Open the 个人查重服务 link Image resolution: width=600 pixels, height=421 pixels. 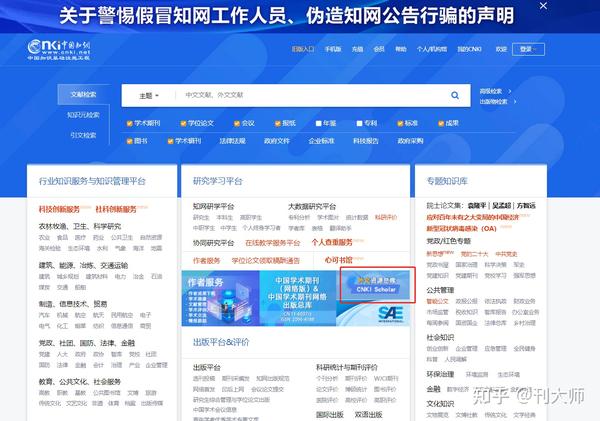coord(332,242)
